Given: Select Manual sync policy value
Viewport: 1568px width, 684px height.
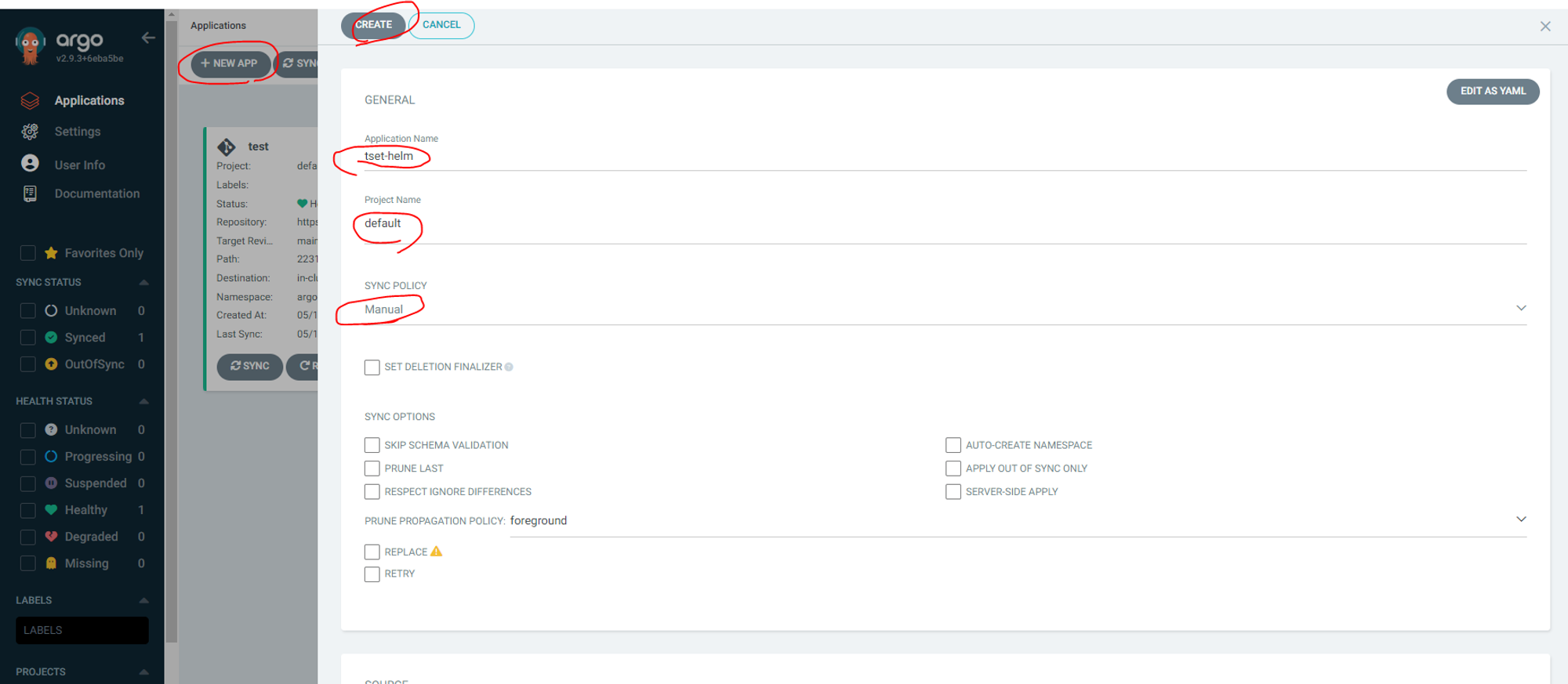Looking at the screenshot, I should [x=383, y=309].
